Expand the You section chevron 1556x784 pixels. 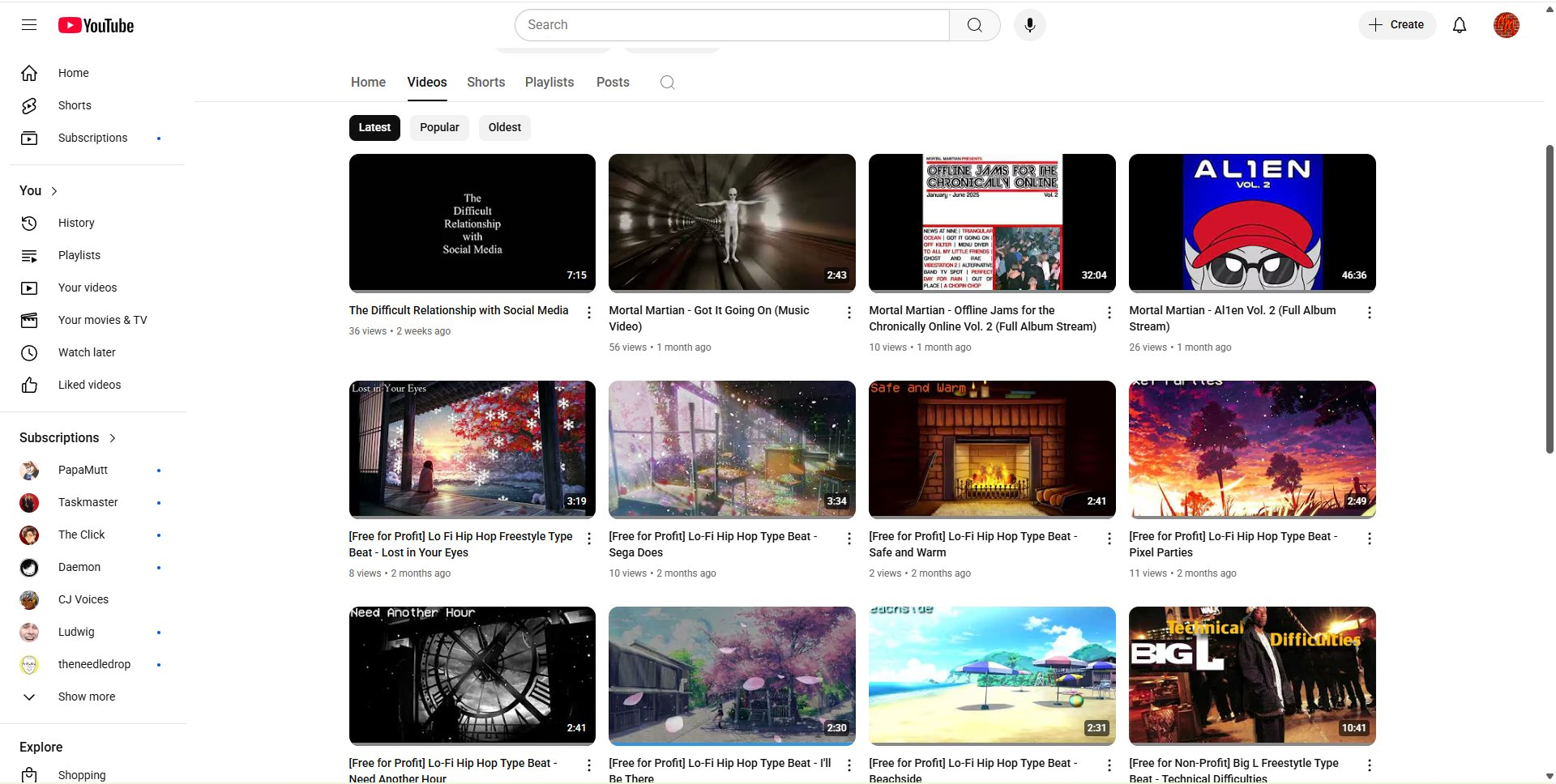[54, 191]
